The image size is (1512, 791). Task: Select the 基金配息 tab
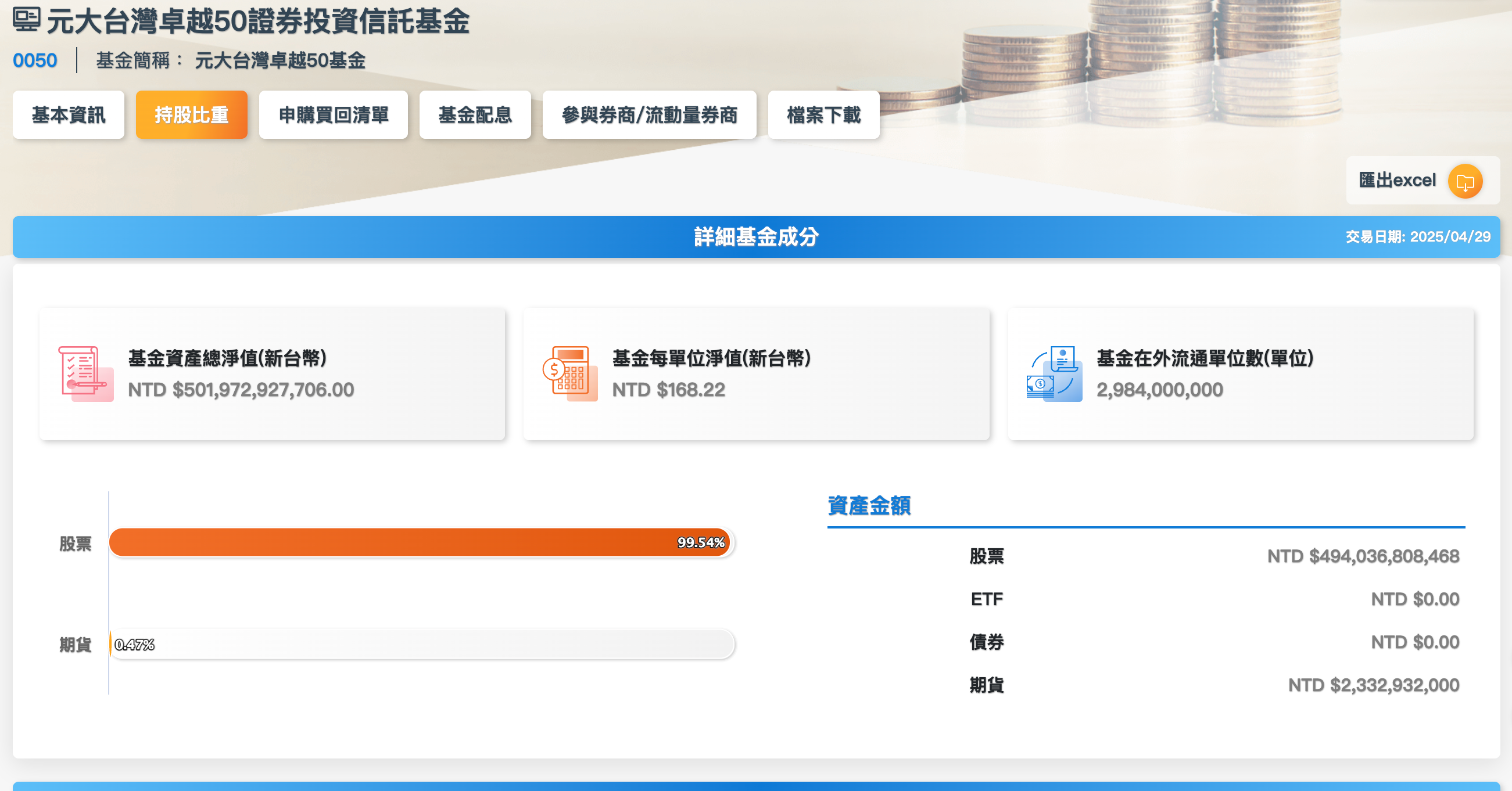[475, 115]
